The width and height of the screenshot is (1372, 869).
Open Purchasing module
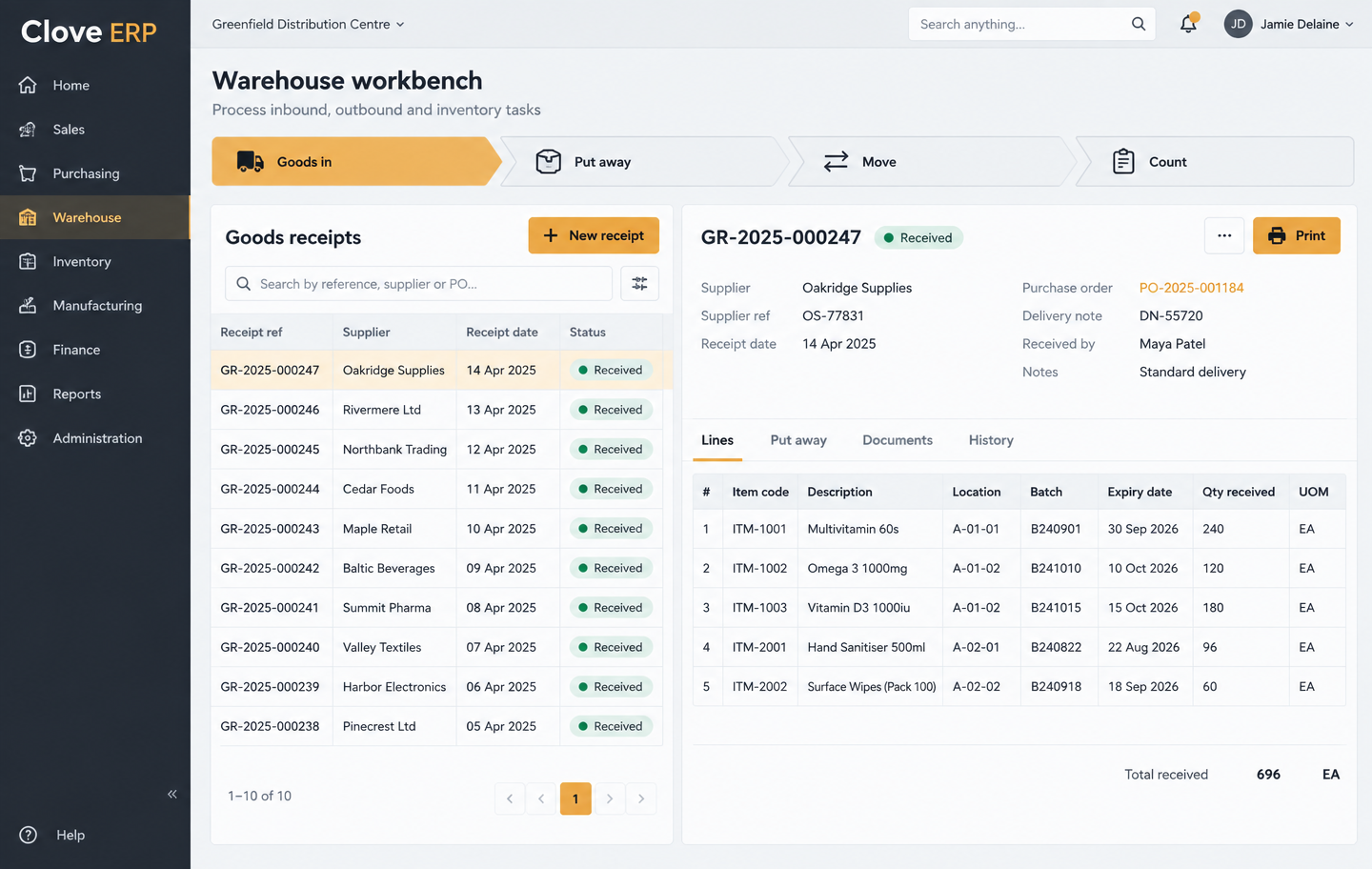[x=95, y=173]
